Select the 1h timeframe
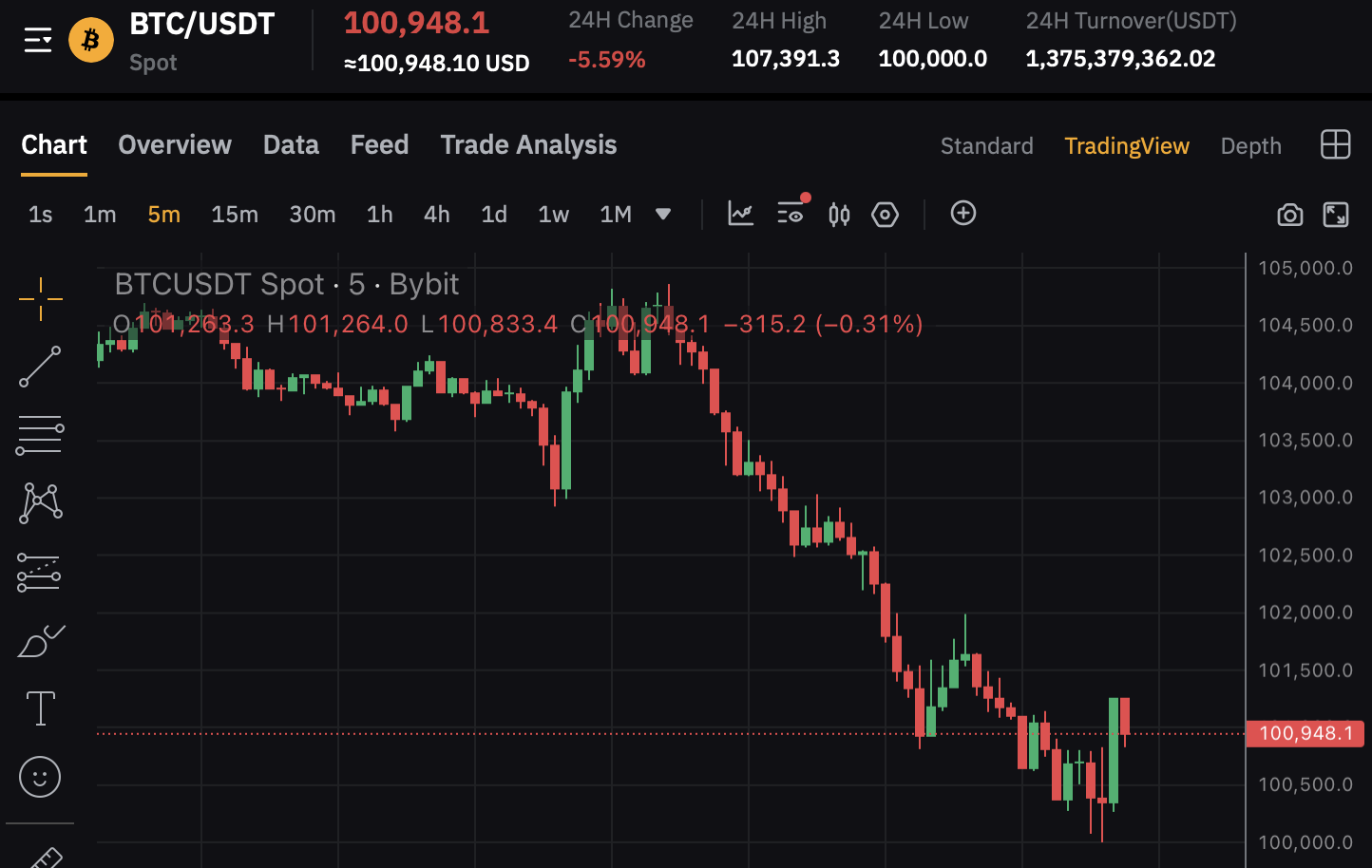The width and height of the screenshot is (1372, 868). 379,214
